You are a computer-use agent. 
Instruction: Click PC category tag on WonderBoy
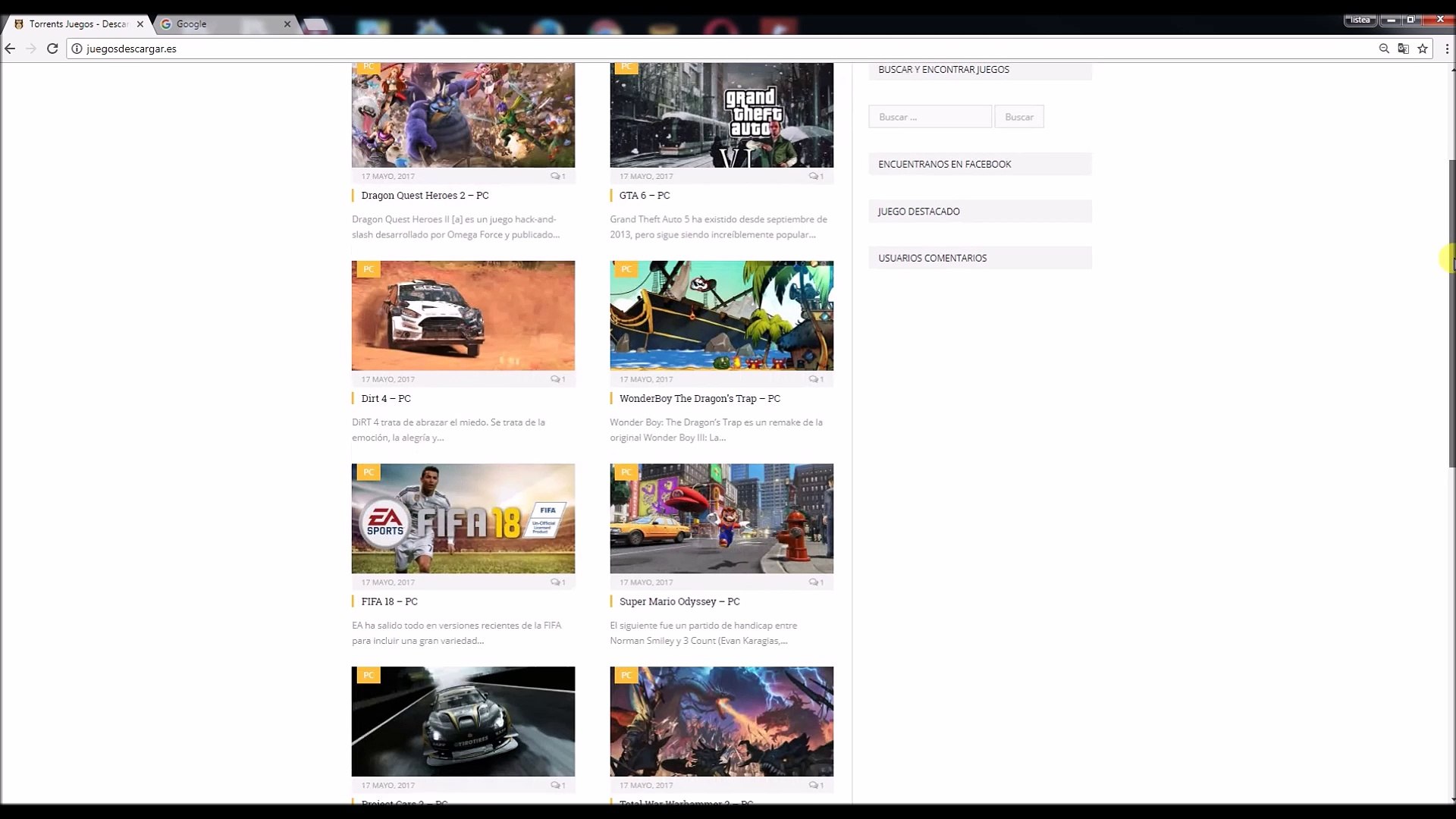pyautogui.click(x=626, y=269)
